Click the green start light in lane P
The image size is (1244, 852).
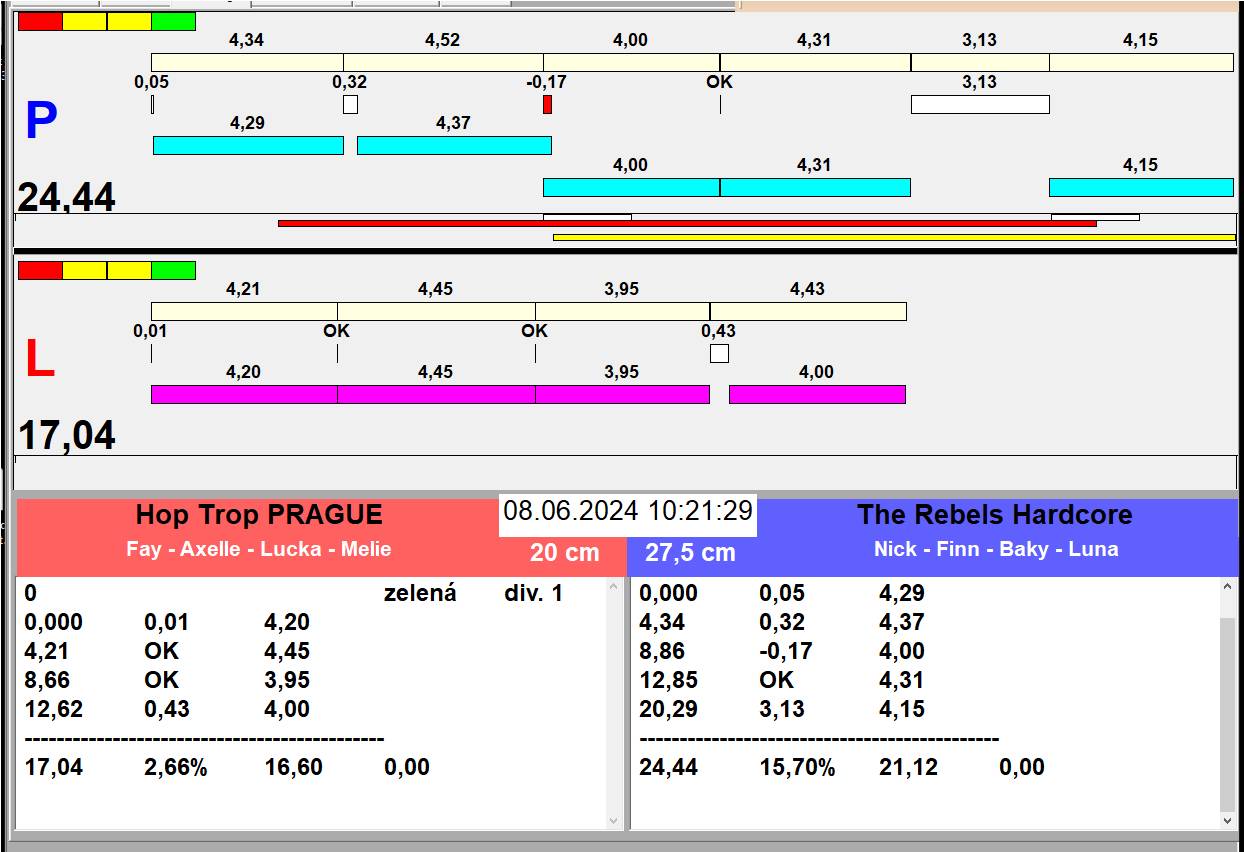173,21
